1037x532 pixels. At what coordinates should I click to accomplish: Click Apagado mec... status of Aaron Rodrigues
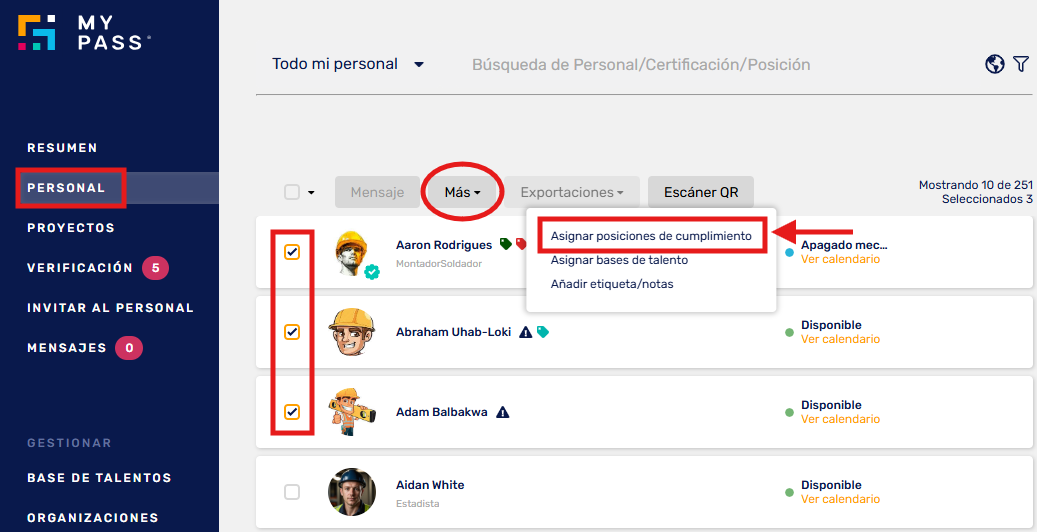pyautogui.click(x=844, y=245)
